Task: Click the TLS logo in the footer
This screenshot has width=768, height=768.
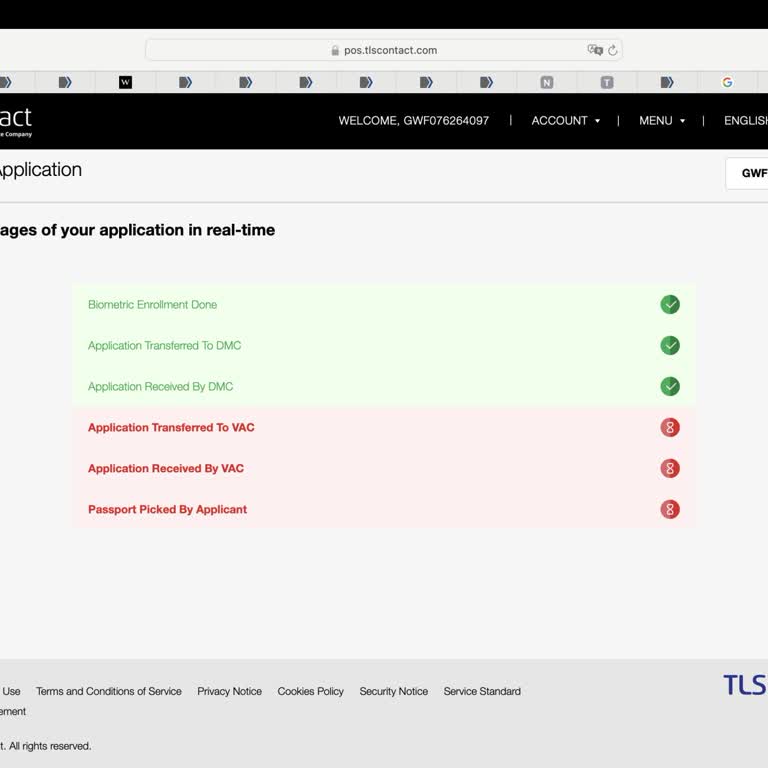Action: pos(745,685)
